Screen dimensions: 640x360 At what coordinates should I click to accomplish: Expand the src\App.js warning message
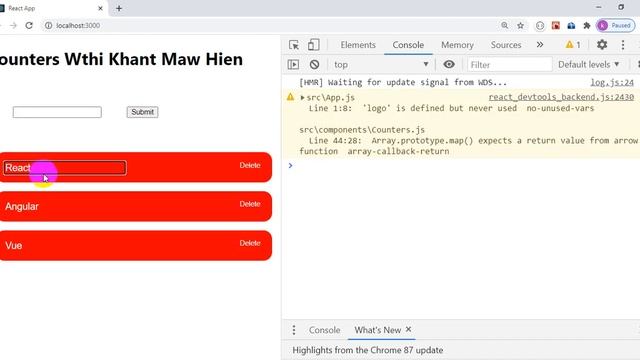(x=302, y=98)
